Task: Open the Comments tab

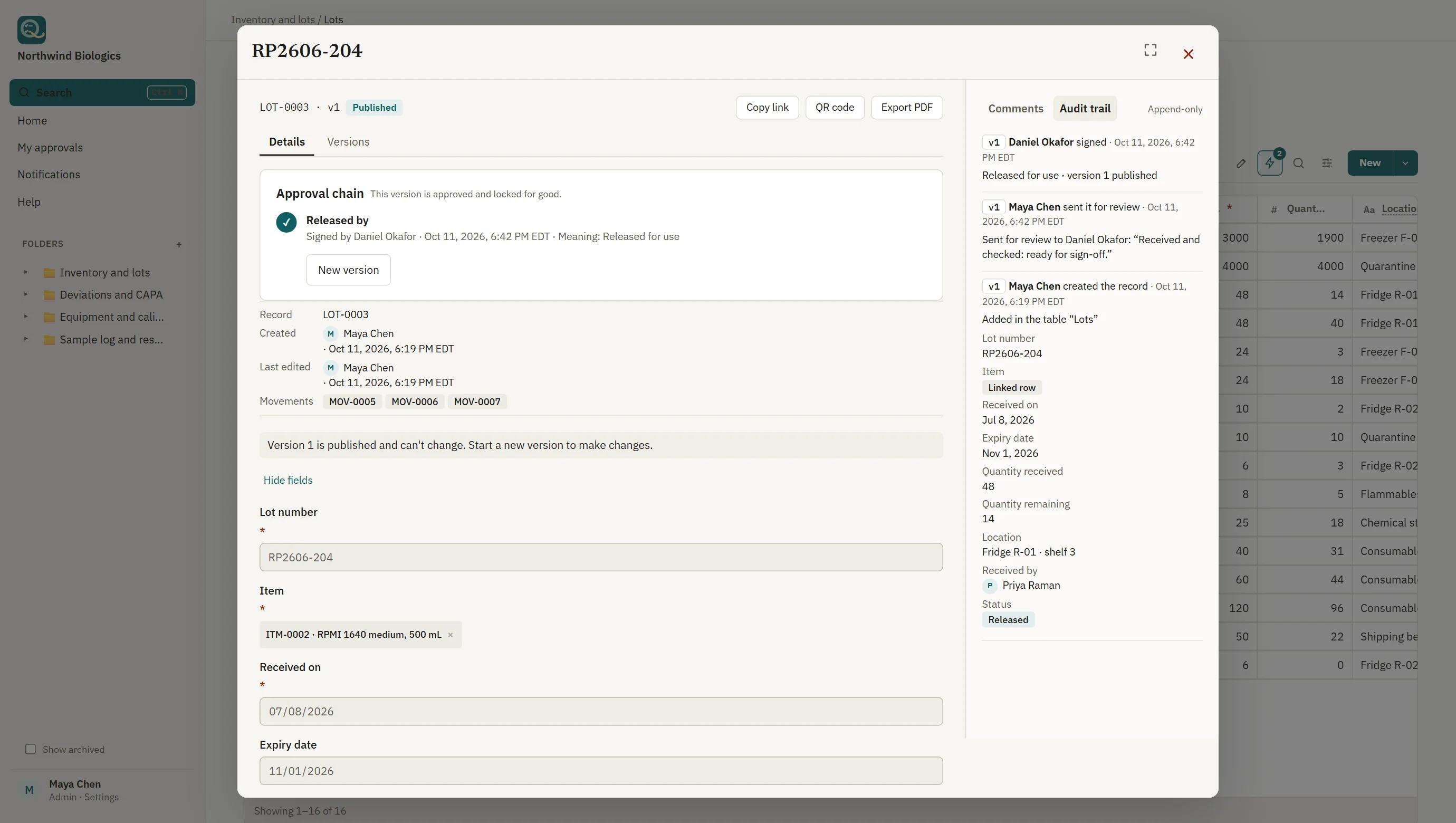Action: coord(1015,109)
